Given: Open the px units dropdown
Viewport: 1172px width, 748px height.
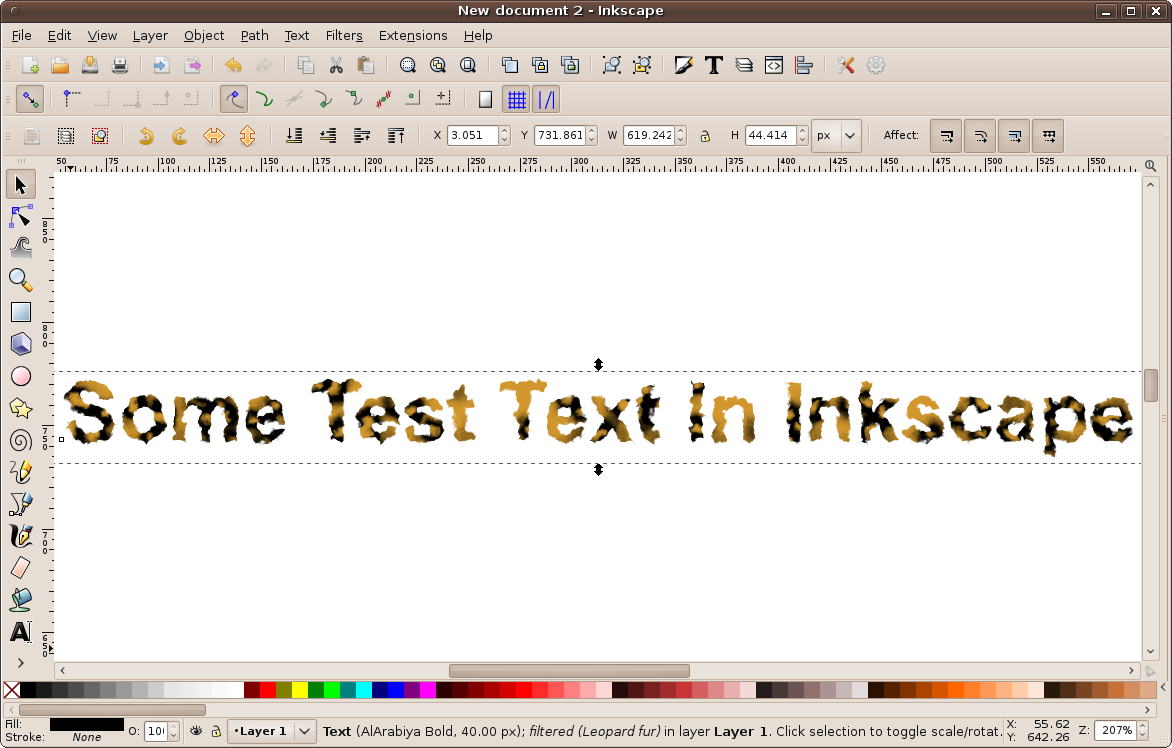Looking at the screenshot, I should pyautogui.click(x=836, y=136).
